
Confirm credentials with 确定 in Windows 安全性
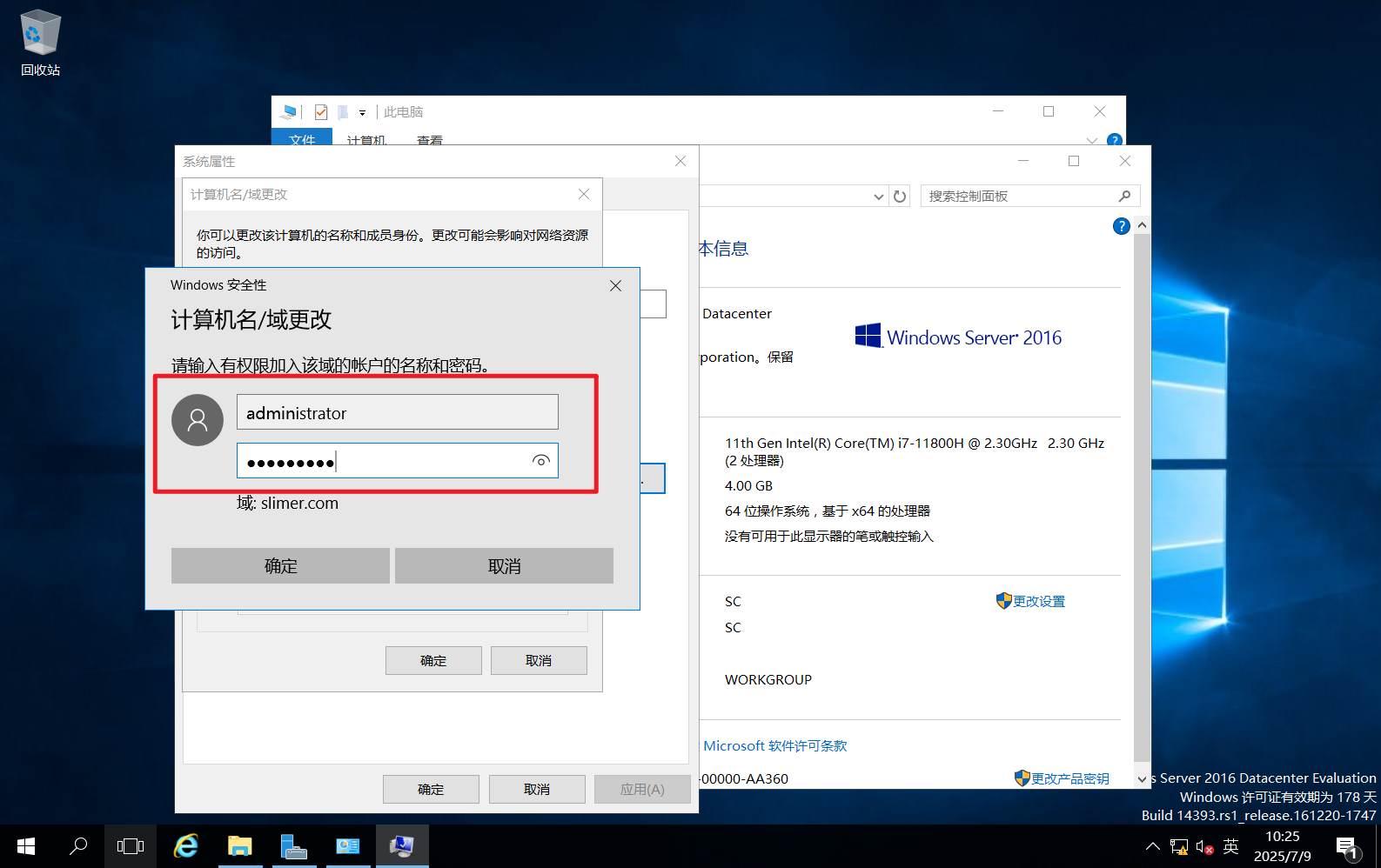[280, 566]
